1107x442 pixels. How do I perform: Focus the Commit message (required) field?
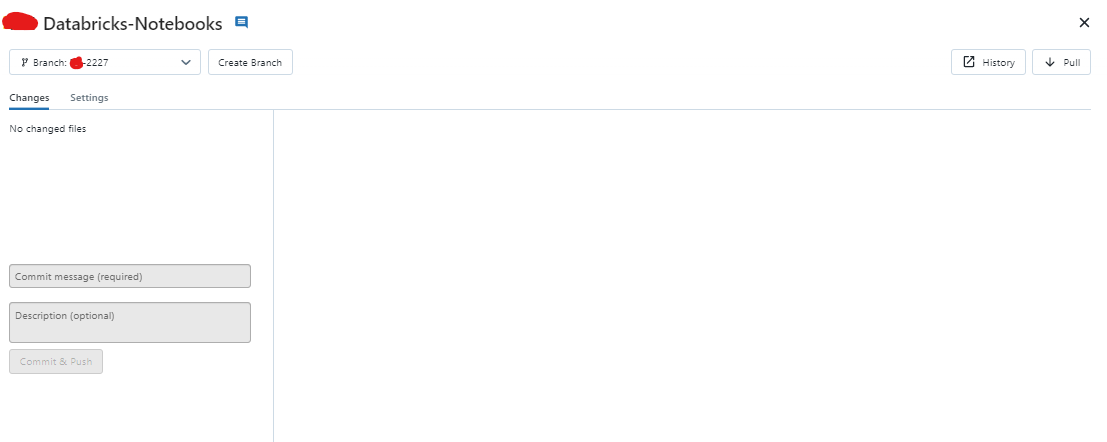pos(130,276)
